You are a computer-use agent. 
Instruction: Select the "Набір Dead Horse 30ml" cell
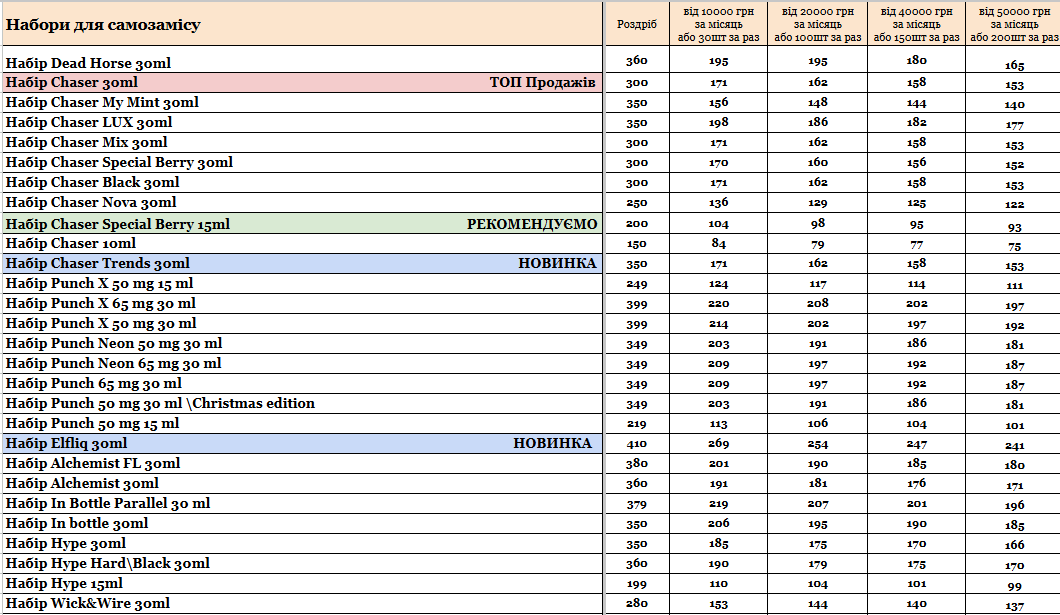click(88, 63)
